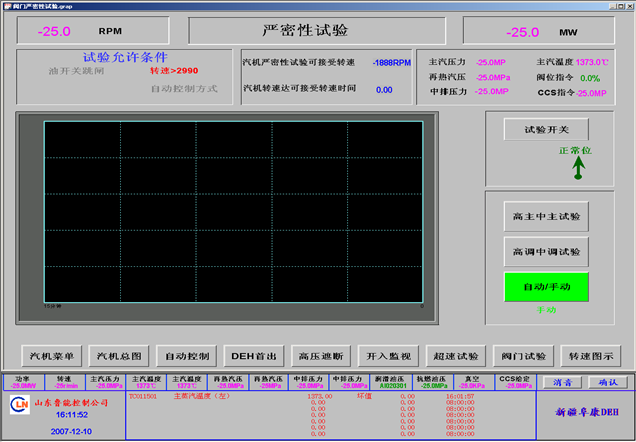This screenshot has height=442, width=636.
Task: Toggle the 试验开关 test switch
Action: pyautogui.click(x=546, y=129)
